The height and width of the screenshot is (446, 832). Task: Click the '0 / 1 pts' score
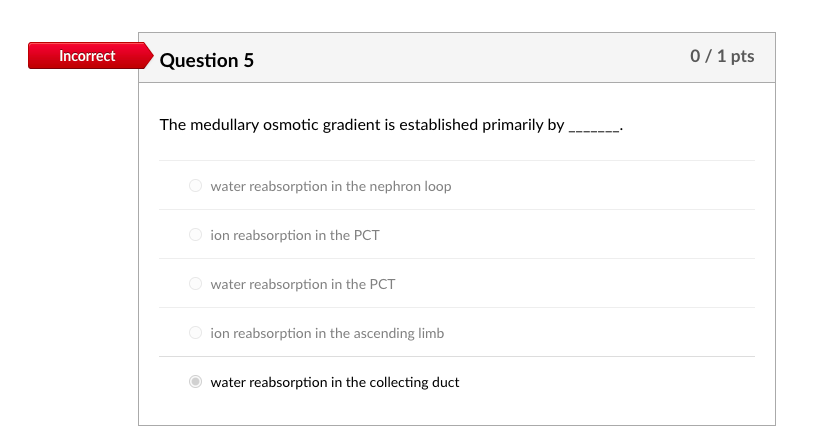[722, 57]
